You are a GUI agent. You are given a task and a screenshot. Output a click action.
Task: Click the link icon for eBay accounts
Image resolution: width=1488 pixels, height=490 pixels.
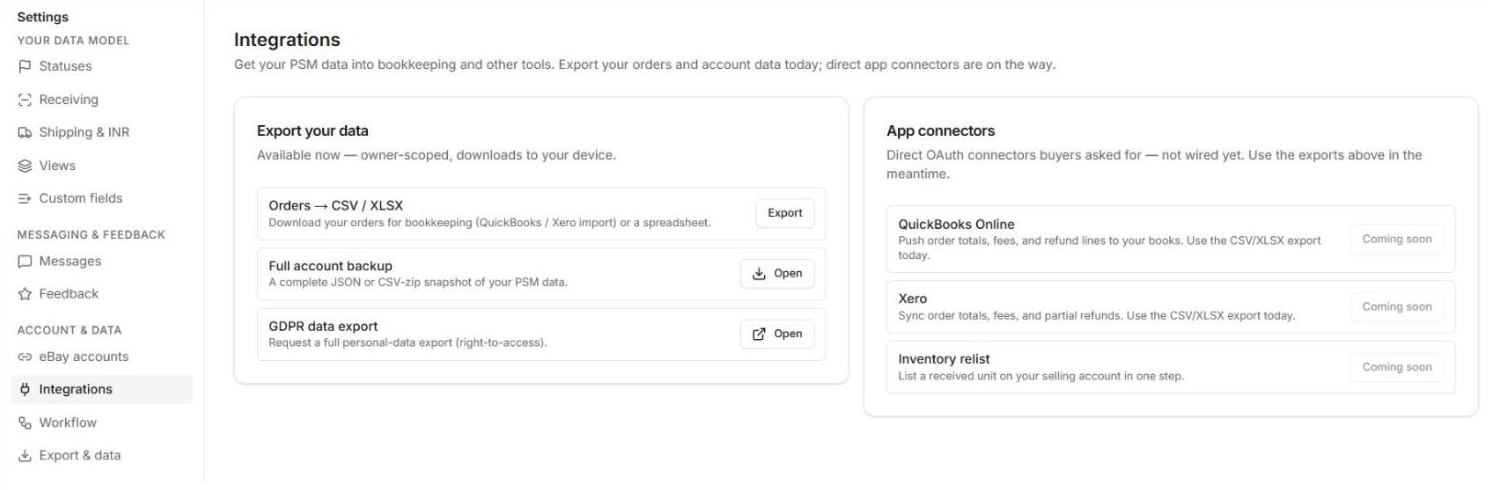coord(25,357)
